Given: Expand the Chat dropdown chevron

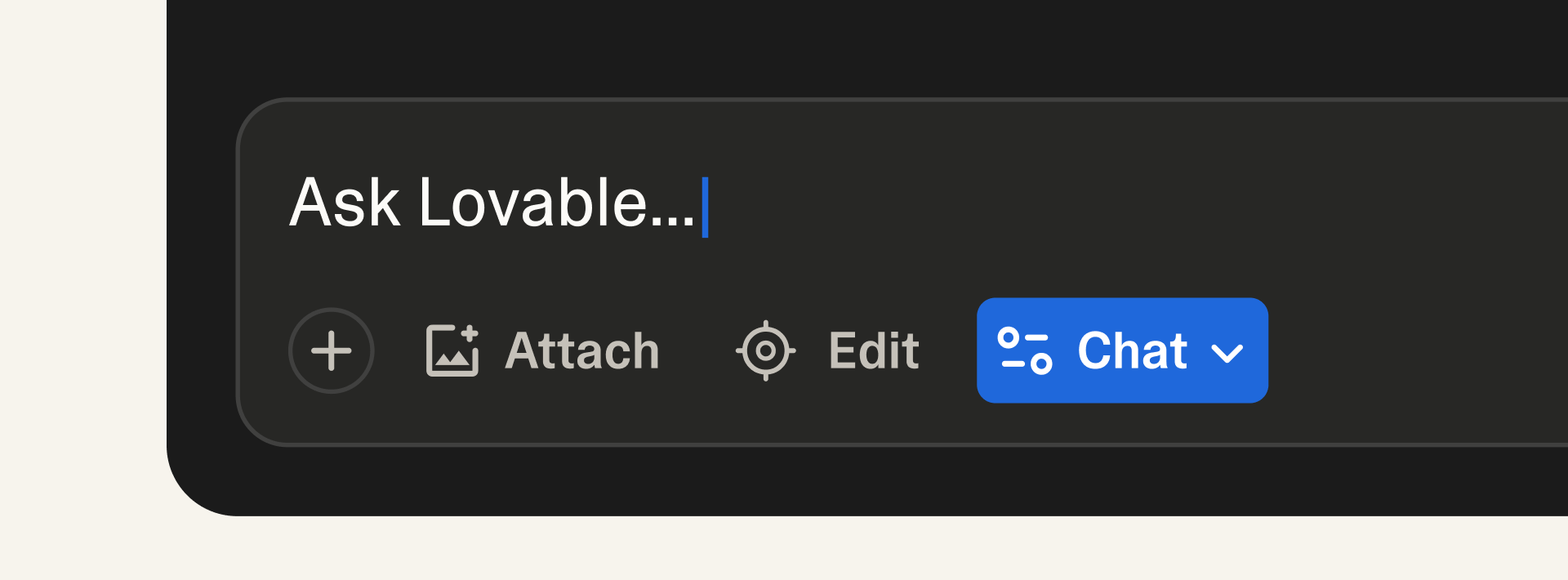Looking at the screenshot, I should [1227, 352].
